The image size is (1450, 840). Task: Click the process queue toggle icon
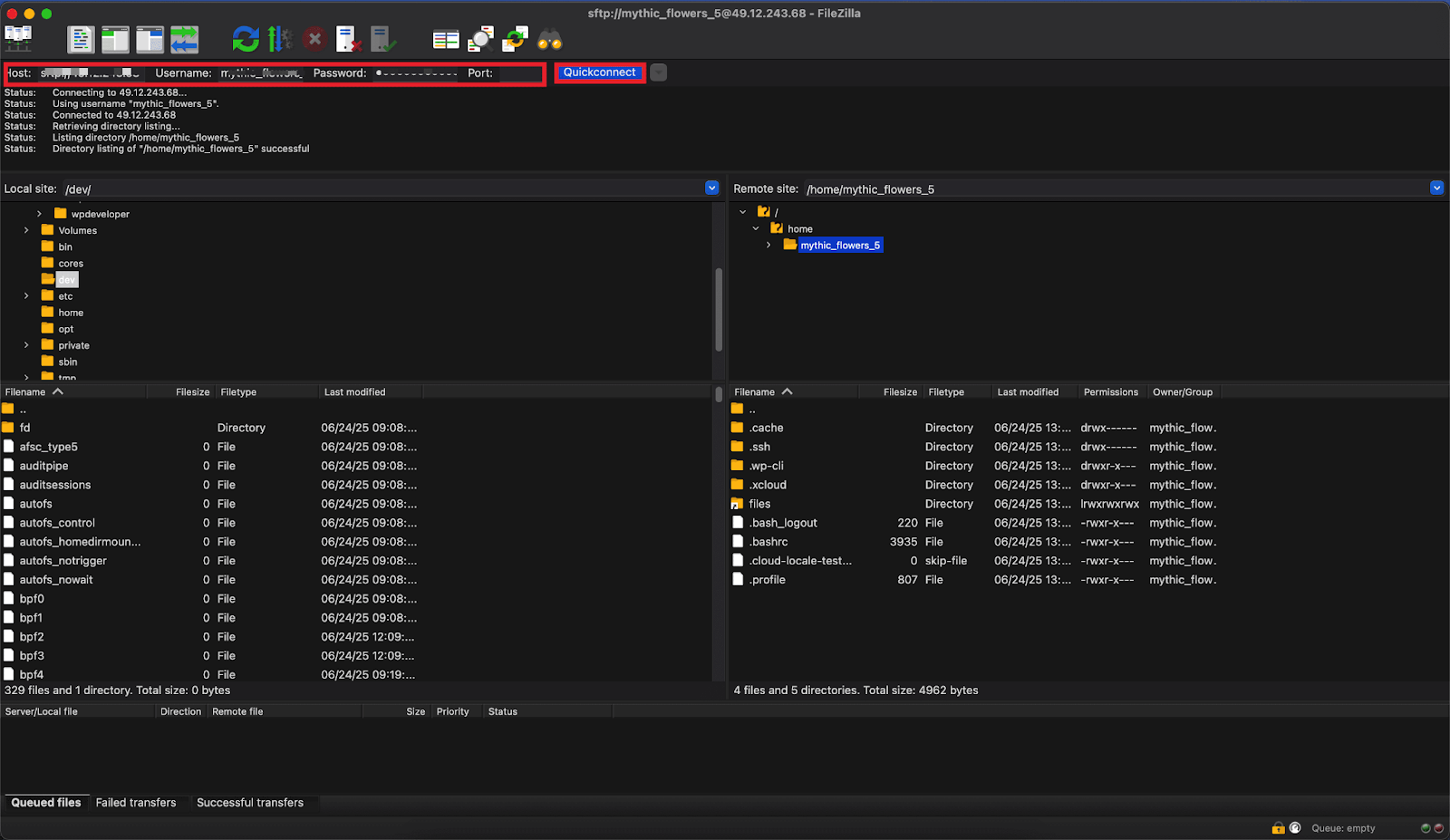tap(280, 39)
